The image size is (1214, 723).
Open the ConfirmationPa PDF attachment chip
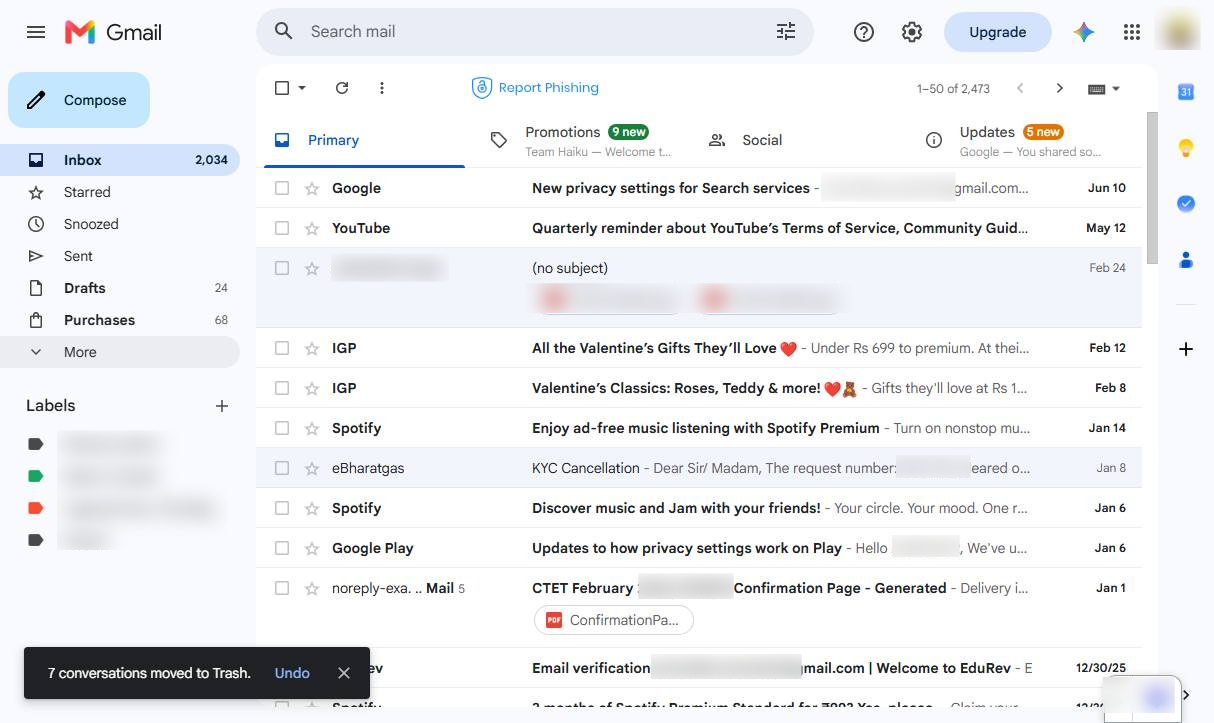click(613, 620)
